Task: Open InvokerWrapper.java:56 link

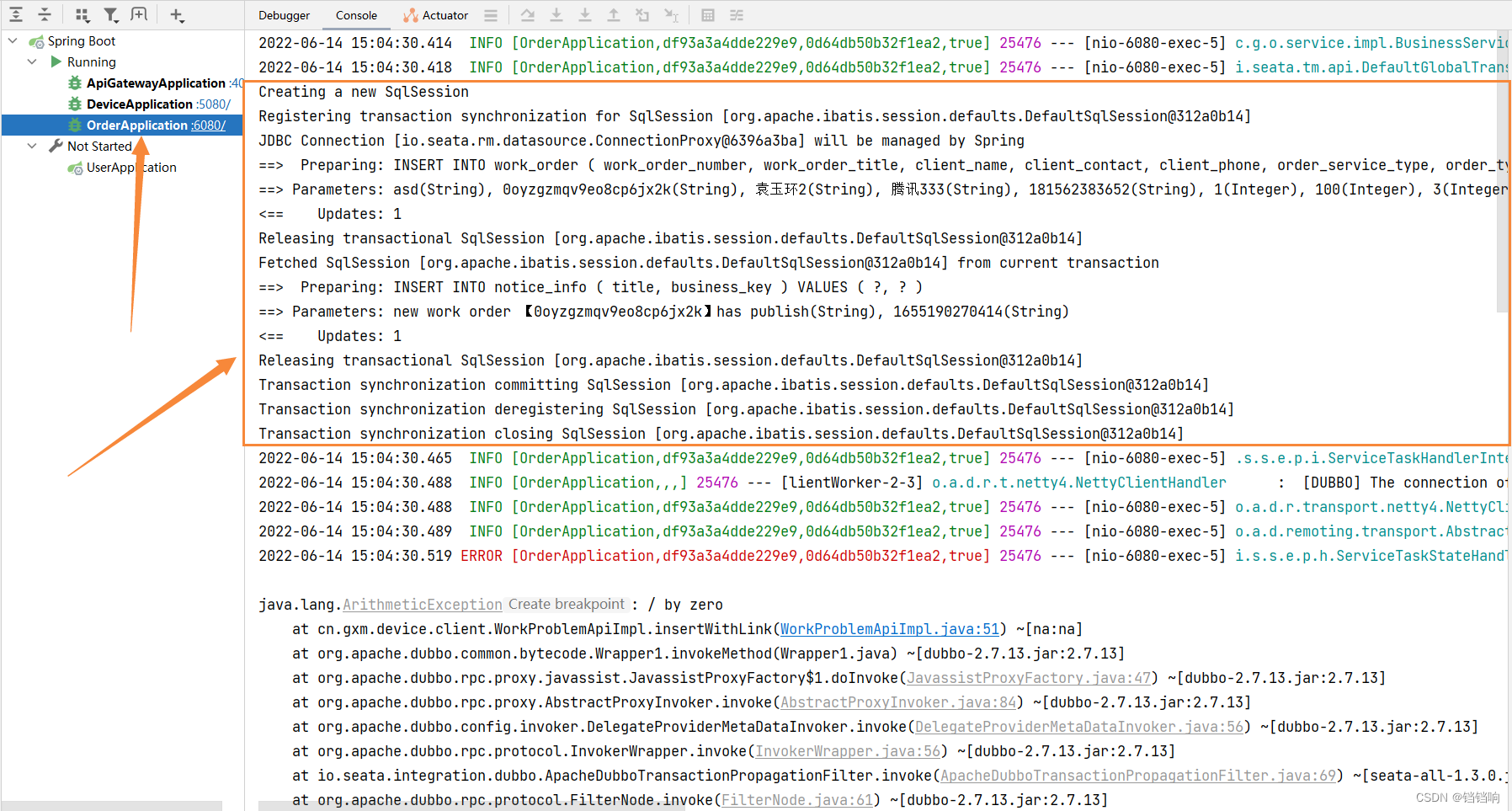Action: pyautogui.click(x=848, y=751)
